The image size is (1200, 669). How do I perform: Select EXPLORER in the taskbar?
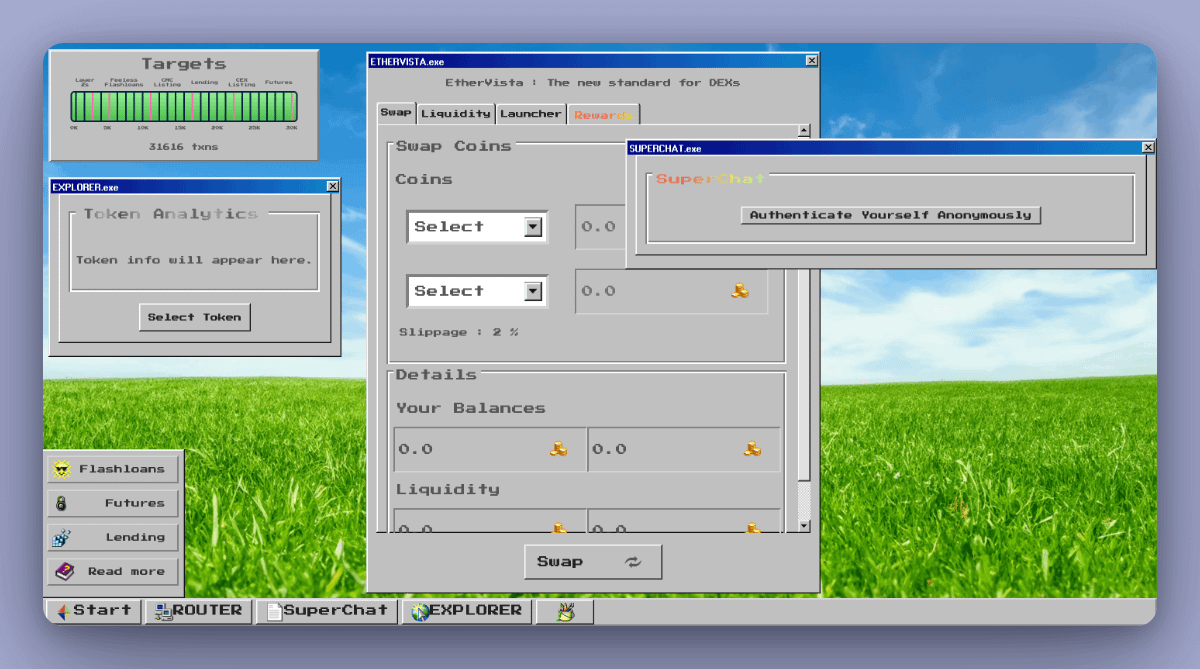coord(466,611)
